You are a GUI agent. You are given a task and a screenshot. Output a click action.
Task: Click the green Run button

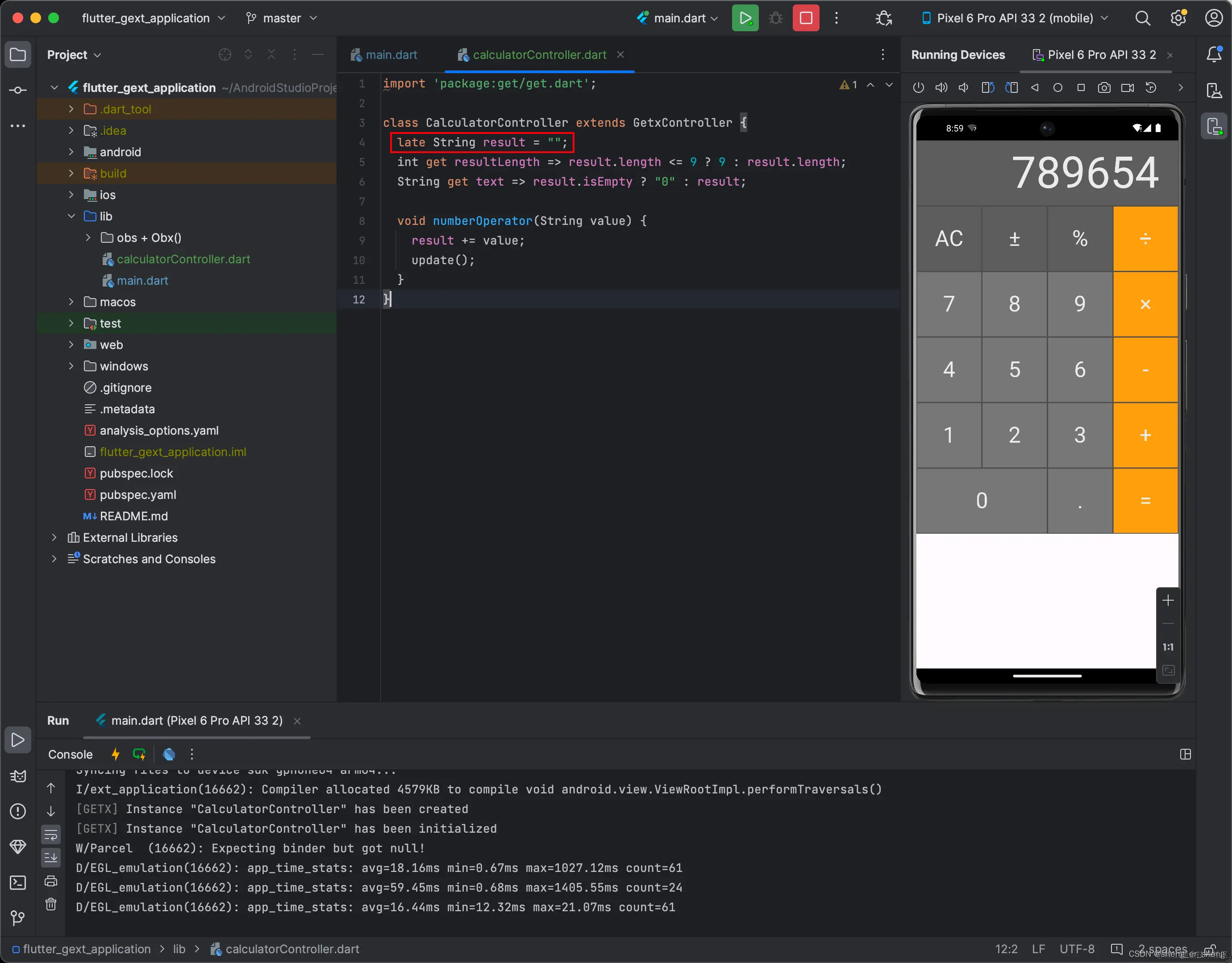coord(745,18)
